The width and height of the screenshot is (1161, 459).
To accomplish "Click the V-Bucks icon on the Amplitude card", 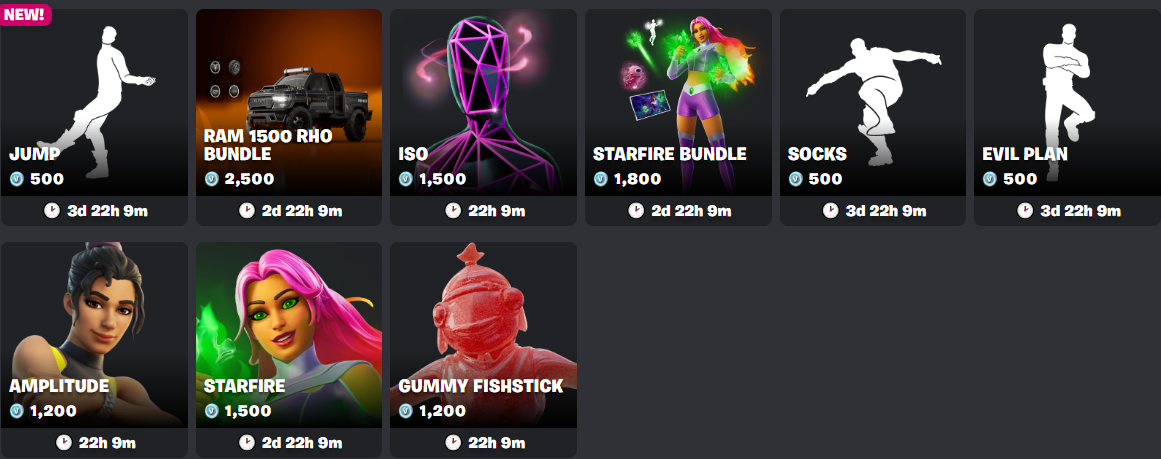I will coord(16,411).
